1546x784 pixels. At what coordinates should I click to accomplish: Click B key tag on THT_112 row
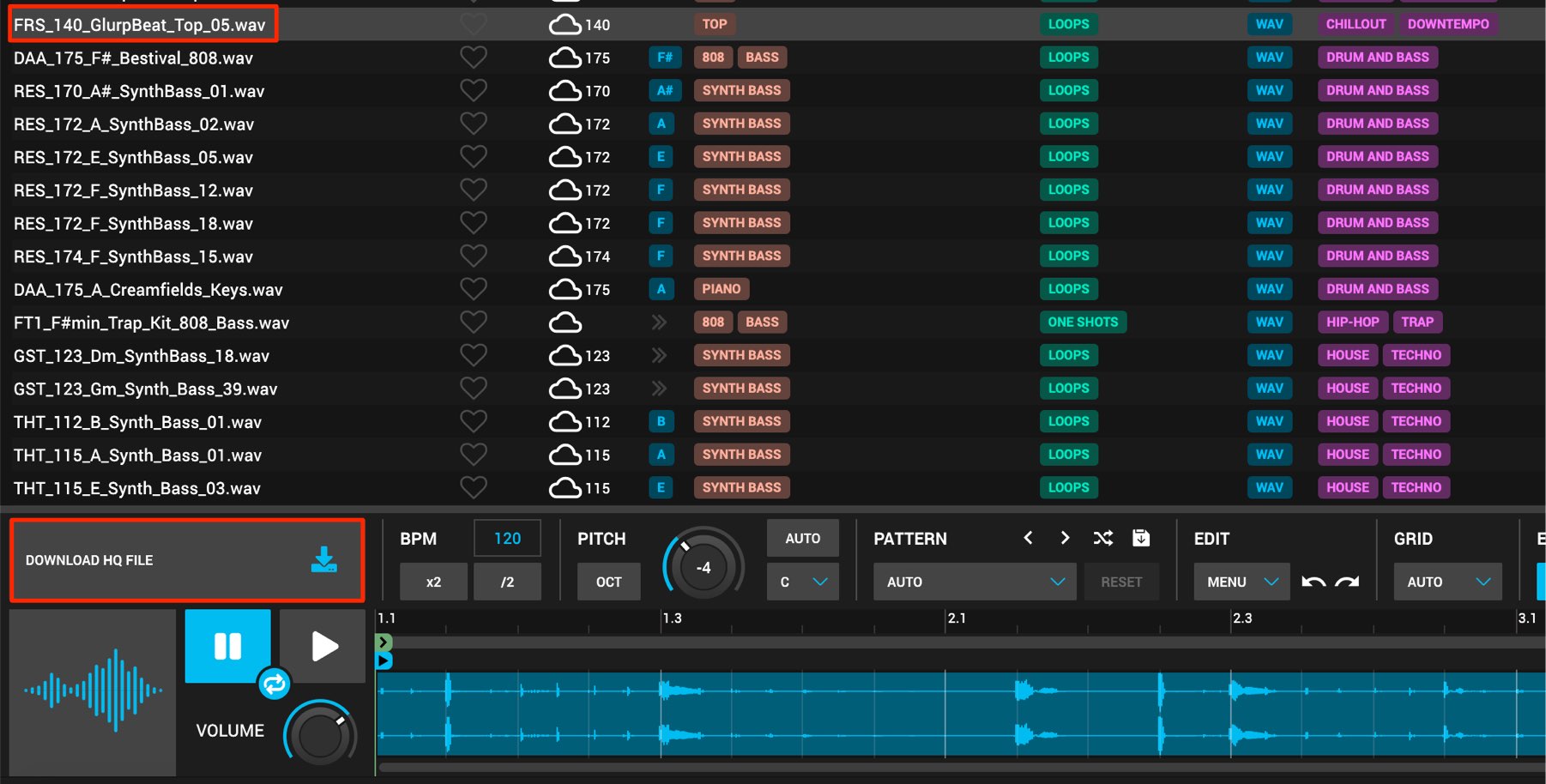tap(661, 421)
